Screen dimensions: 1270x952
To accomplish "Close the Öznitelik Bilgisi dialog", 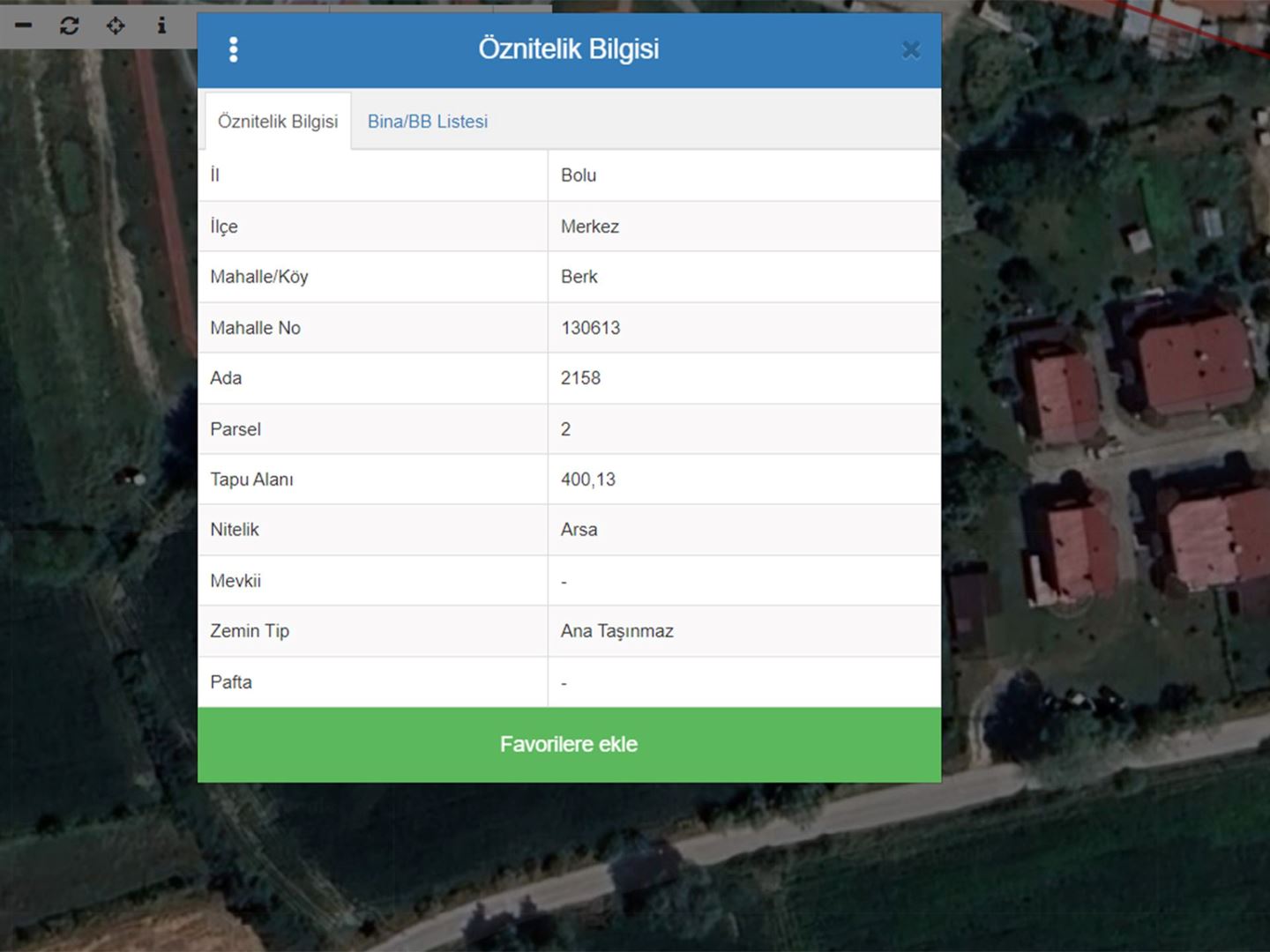I will [x=911, y=50].
